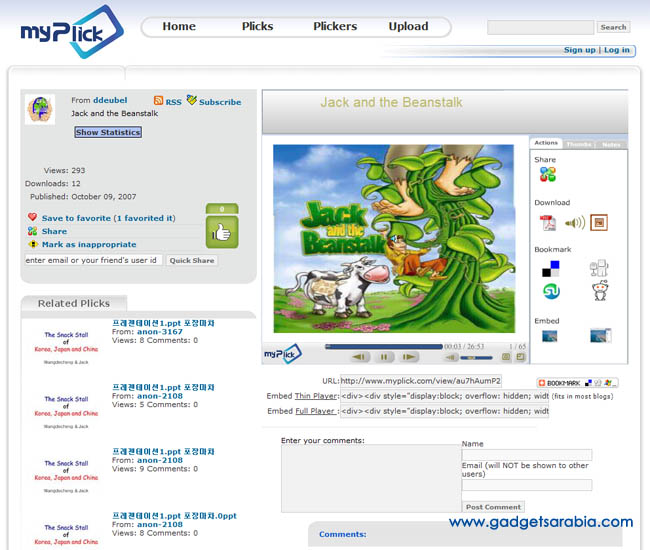Open the Home menu item

click(x=179, y=27)
